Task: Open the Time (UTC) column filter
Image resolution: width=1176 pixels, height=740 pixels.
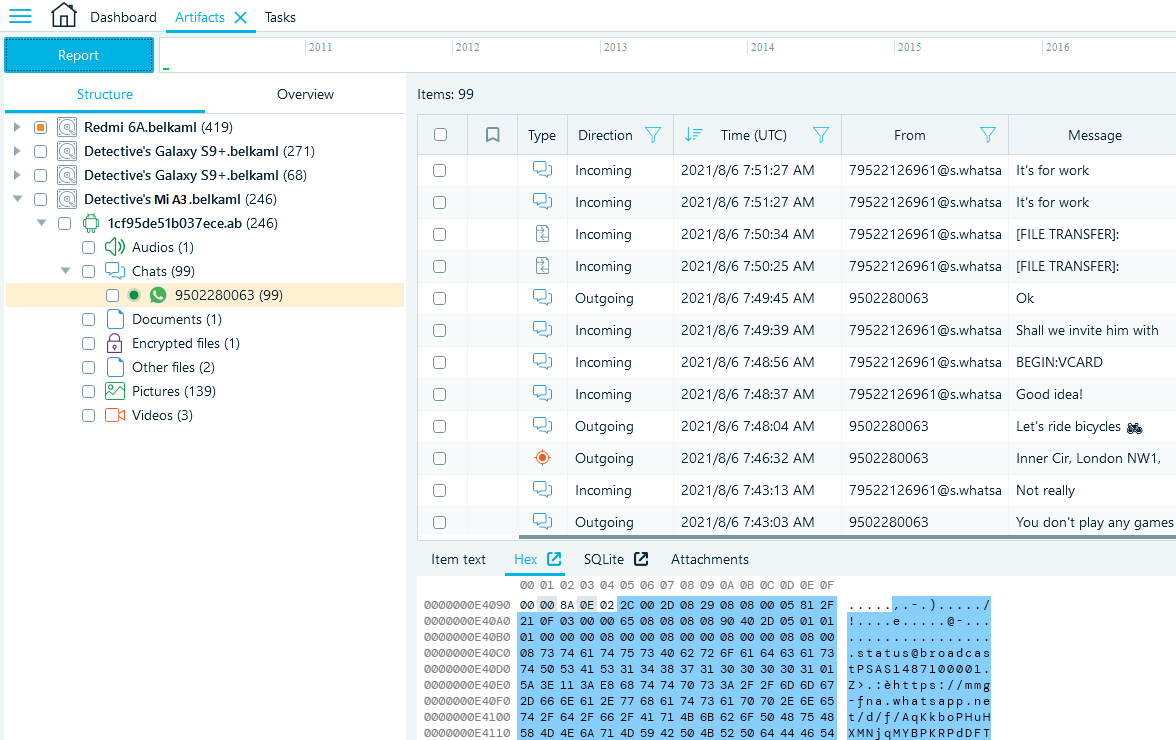Action: [x=821, y=135]
